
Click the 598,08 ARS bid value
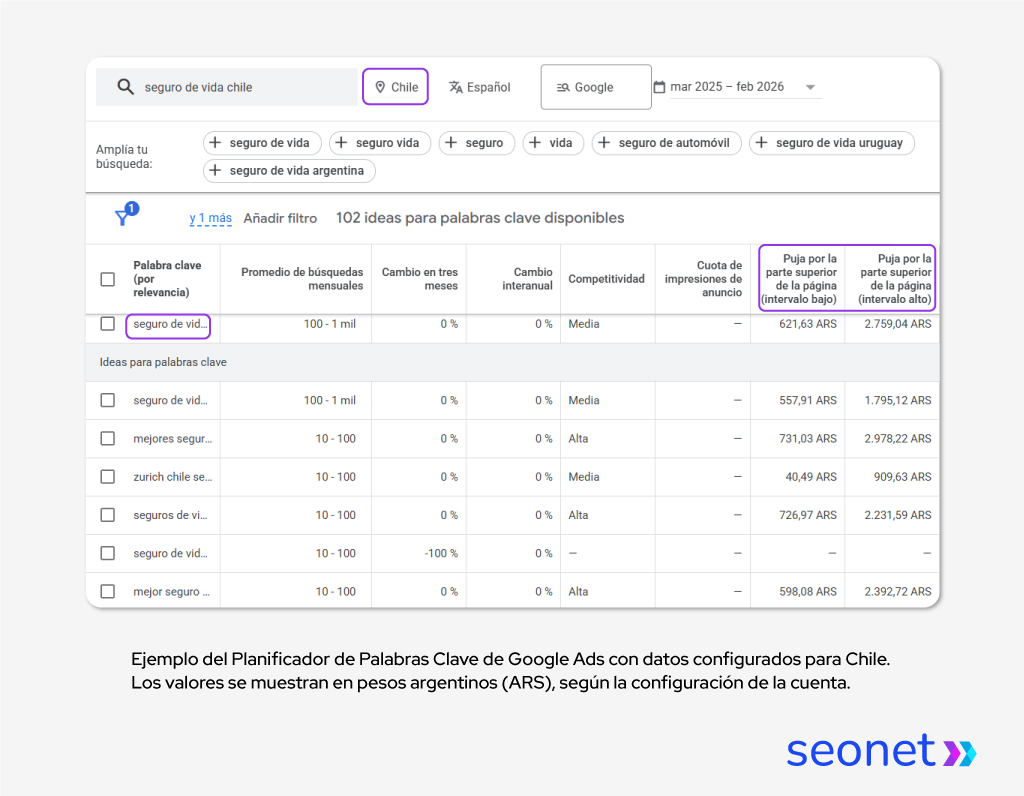click(x=808, y=591)
